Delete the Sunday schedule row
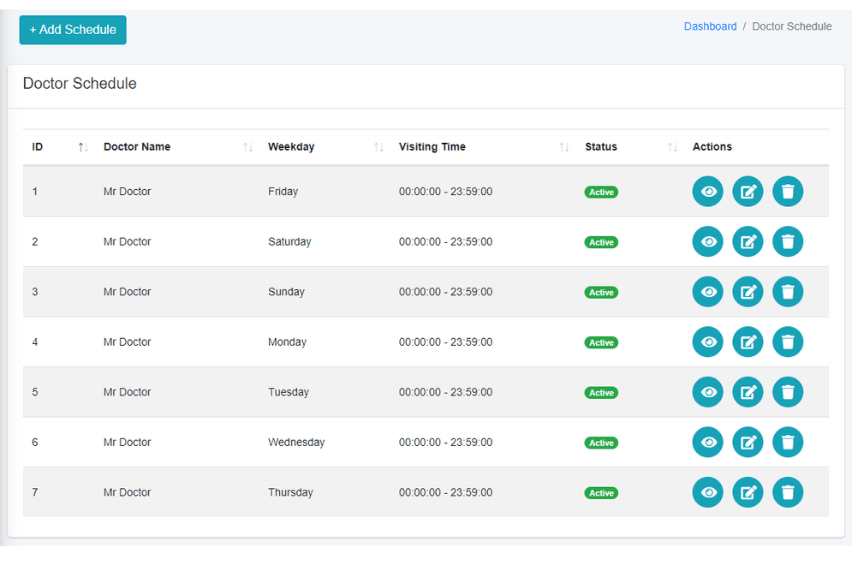The image size is (852, 568). [x=787, y=292]
